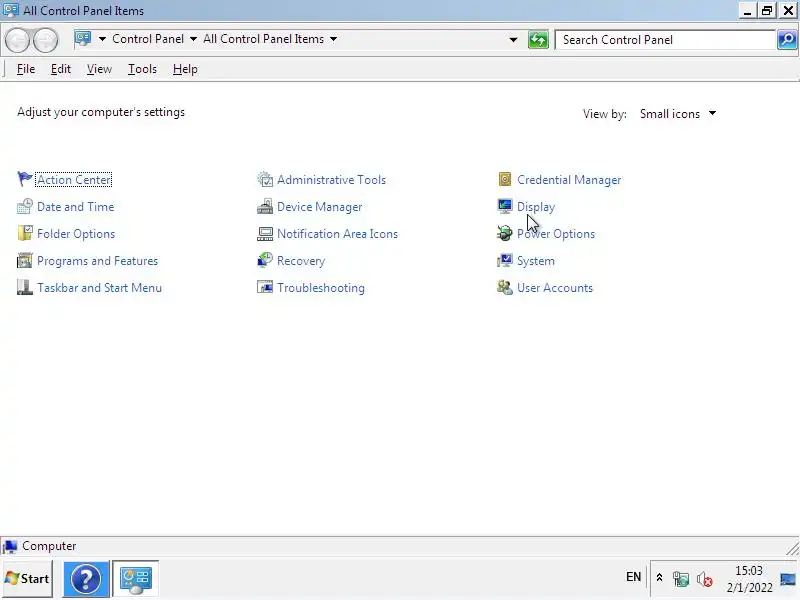Screen dimensions: 800x600
Task: Open the Power Options link
Action: [556, 234]
